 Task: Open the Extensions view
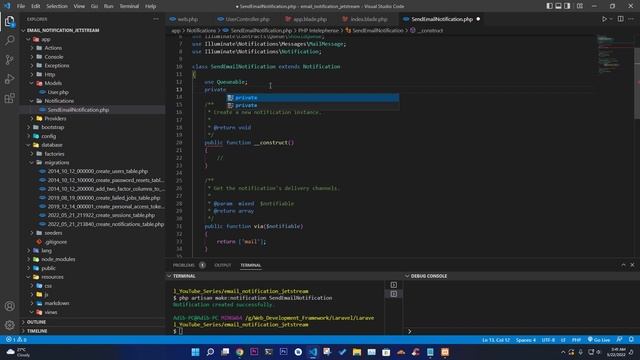pos(9,98)
